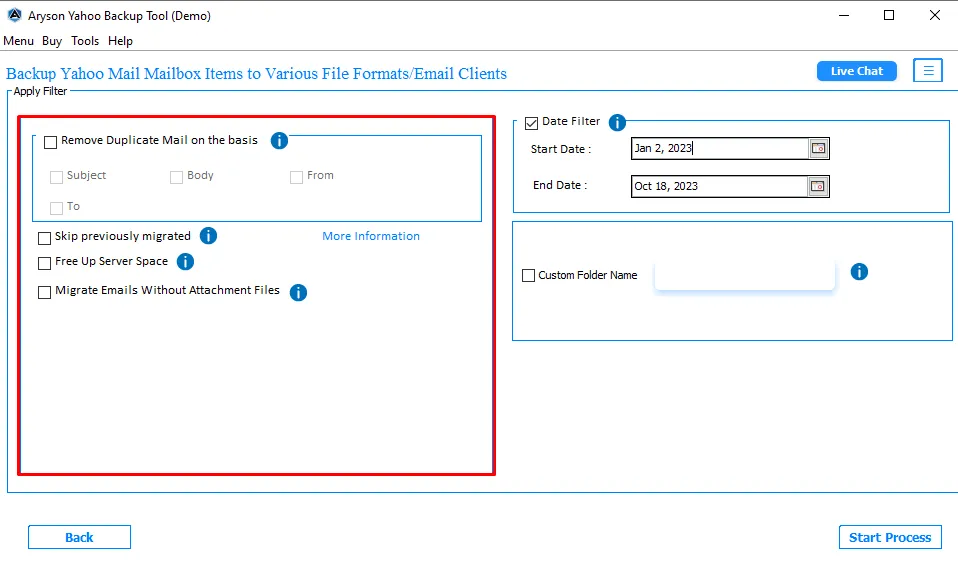Click the Live Chat button

coord(857,71)
